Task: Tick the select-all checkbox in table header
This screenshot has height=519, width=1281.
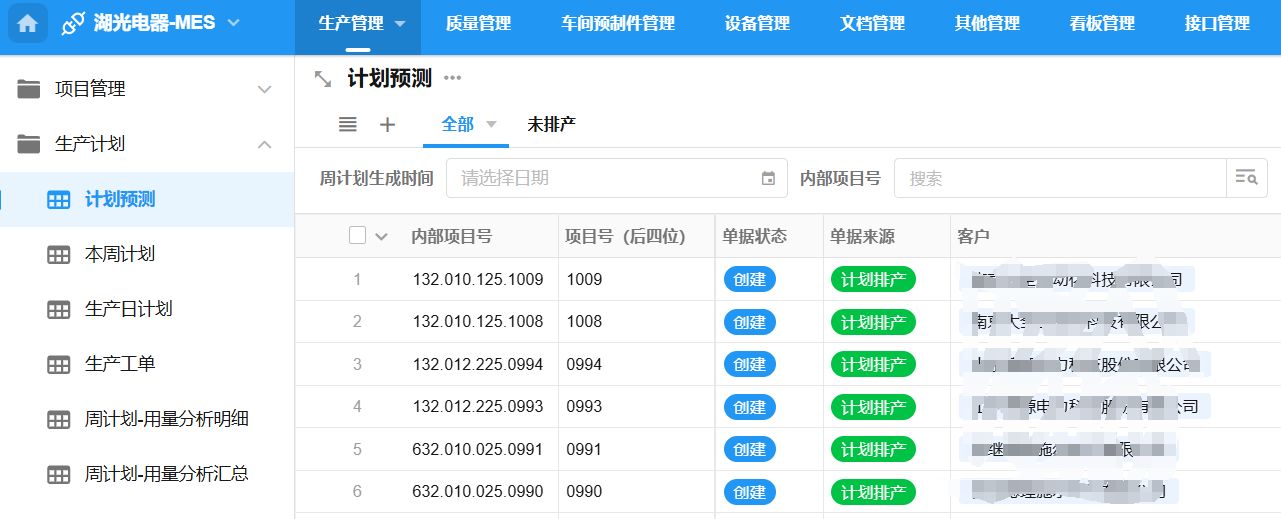Action: 357,236
